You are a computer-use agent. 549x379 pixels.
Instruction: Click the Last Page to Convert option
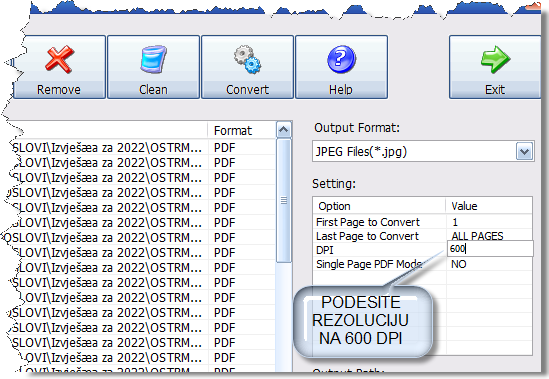[x=367, y=236]
